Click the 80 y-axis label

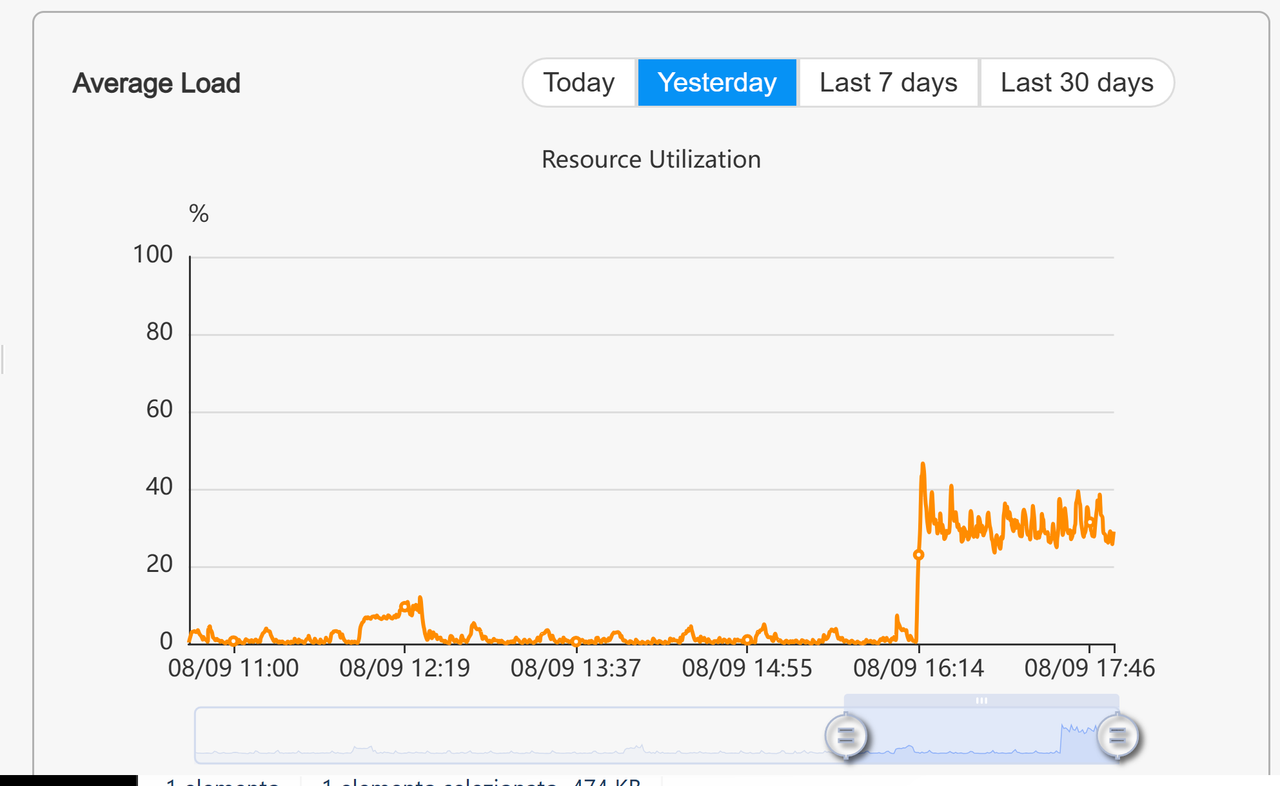click(x=160, y=332)
